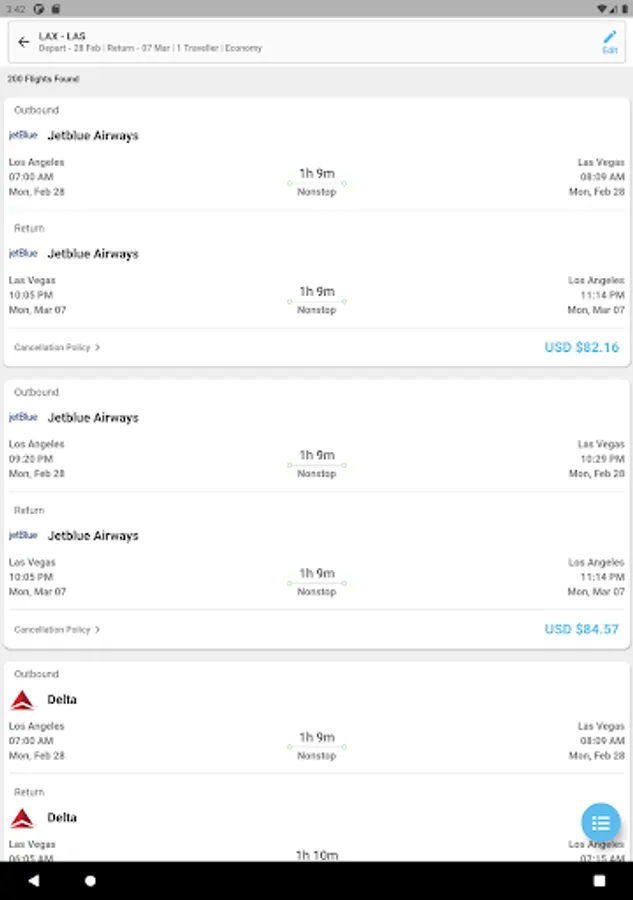Open the 09:20 PM JetBlue outbound flight
Screen dimensions: 633x900
pyautogui.click(x=316, y=459)
